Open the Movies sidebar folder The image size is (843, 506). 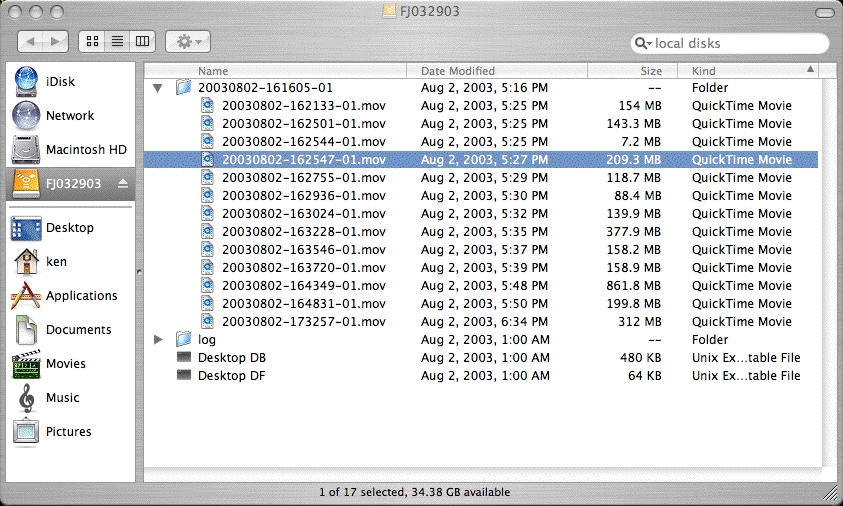pyautogui.click(x=65, y=364)
